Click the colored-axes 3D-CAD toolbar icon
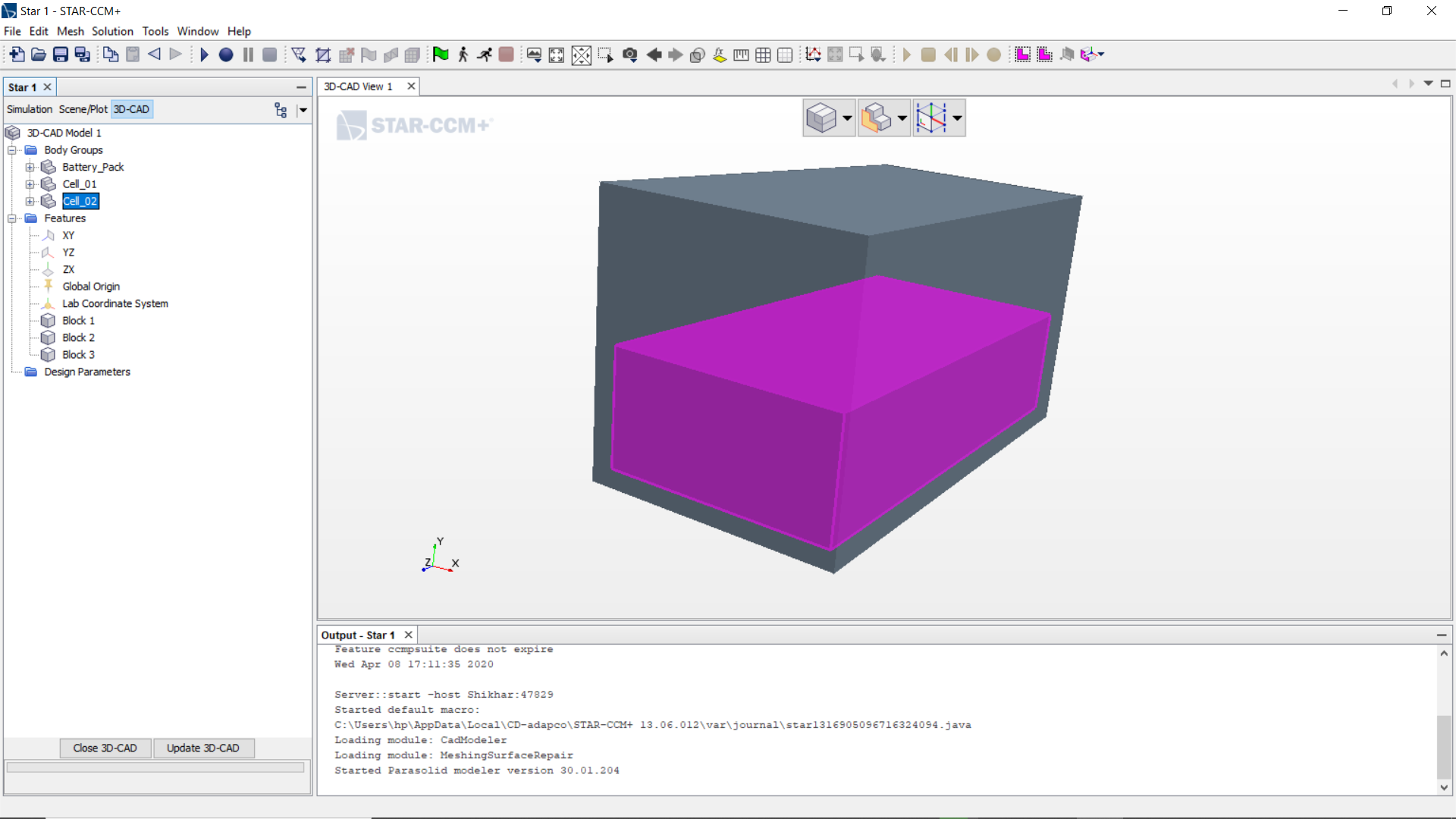 click(1090, 55)
